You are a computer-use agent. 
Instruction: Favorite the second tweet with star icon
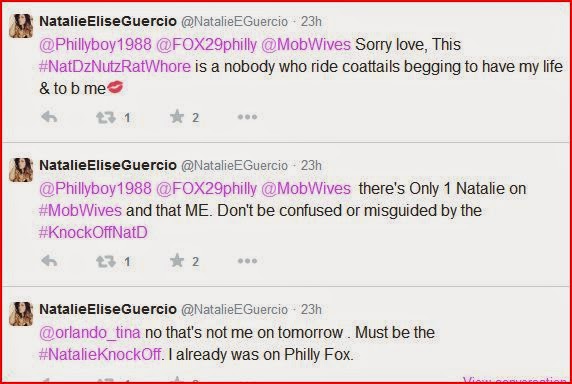[x=177, y=261]
